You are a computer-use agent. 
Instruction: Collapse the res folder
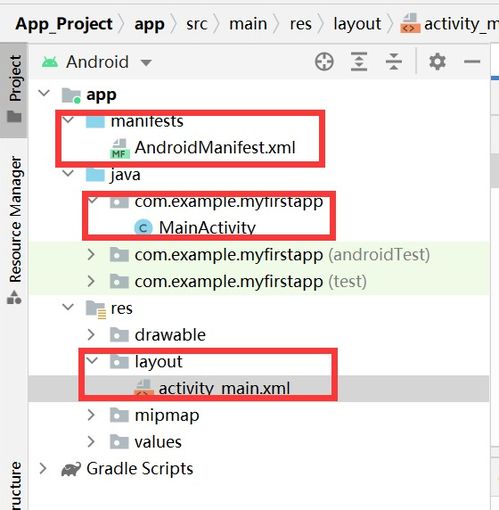pyautogui.click(x=68, y=307)
